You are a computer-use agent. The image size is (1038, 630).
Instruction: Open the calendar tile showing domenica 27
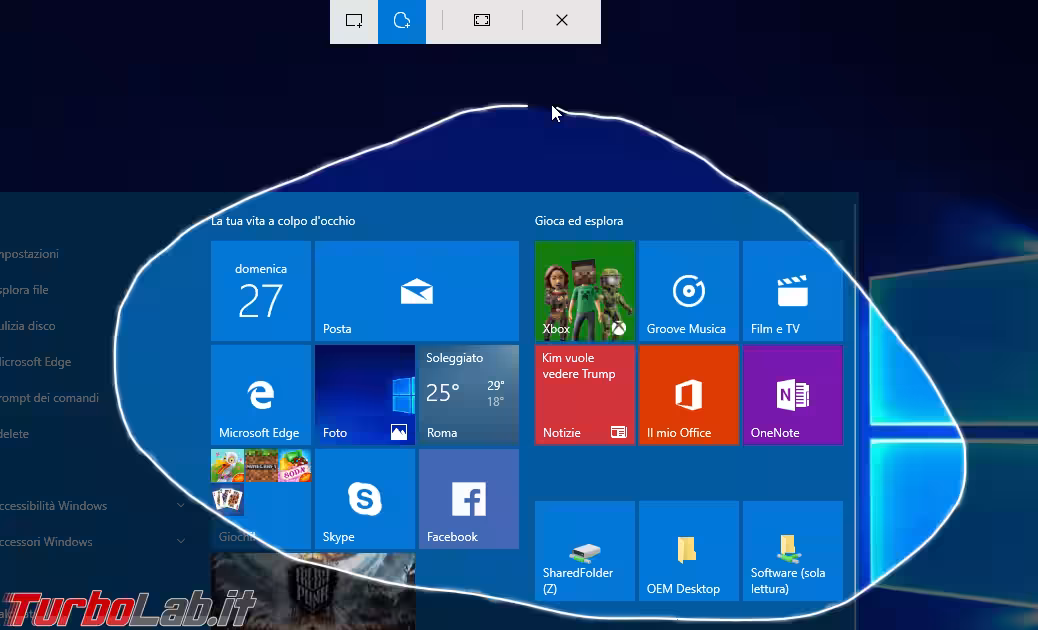260,291
